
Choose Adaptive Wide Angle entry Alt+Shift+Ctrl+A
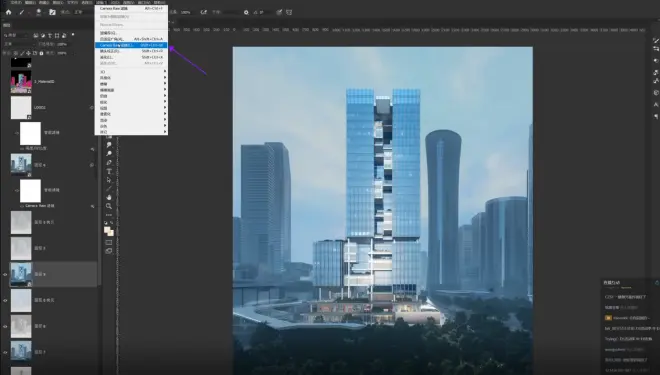point(131,39)
